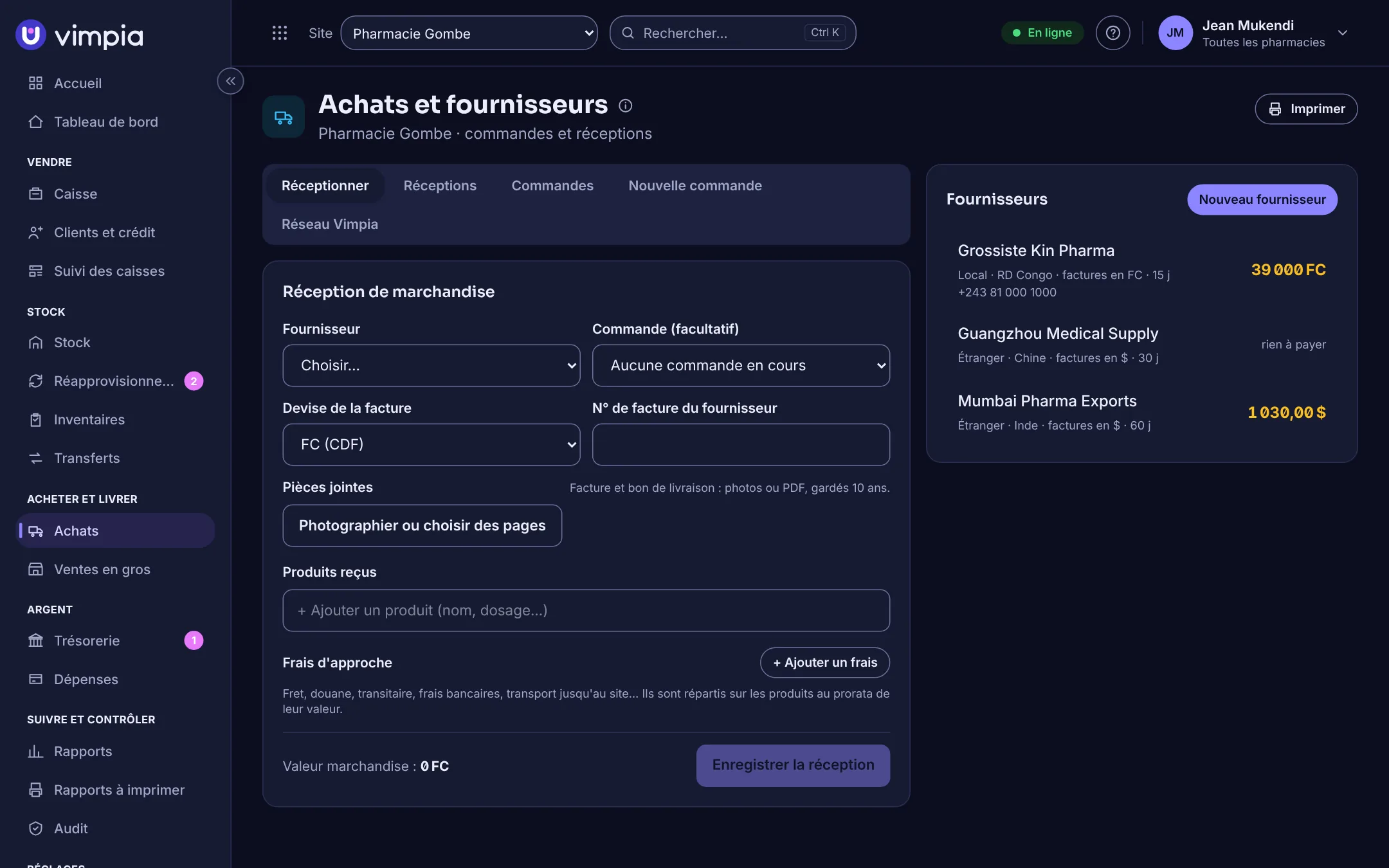The image size is (1389, 868).
Task: Open the Nouvelle commande tab
Action: (x=695, y=185)
